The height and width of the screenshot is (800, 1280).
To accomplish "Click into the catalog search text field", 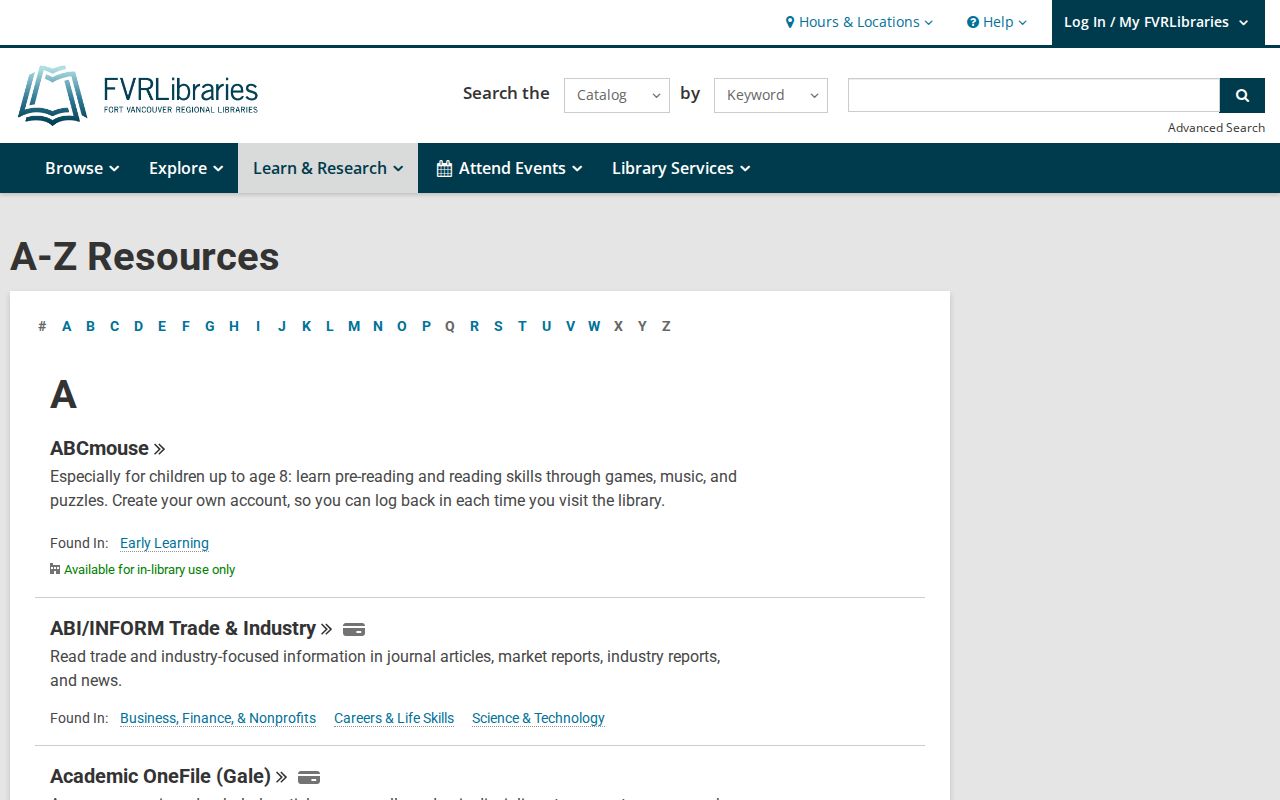I will click(x=1034, y=95).
